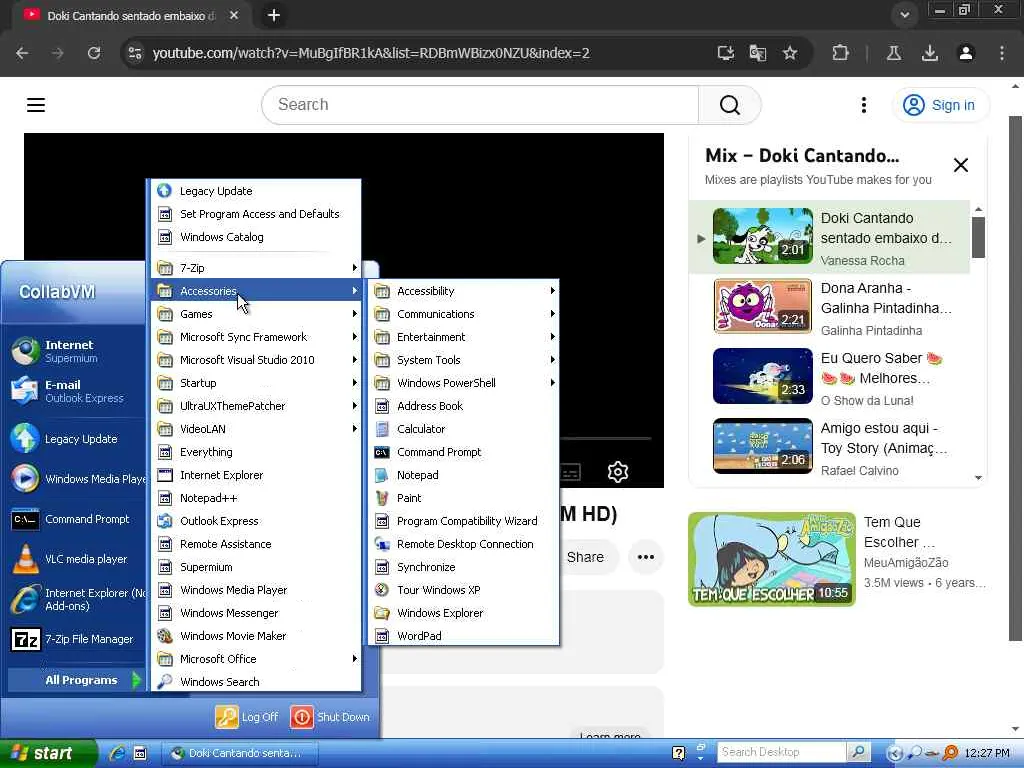The width and height of the screenshot is (1024, 768).
Task: Open Internet Supermium pinned shortcut
Action: click(x=75, y=351)
